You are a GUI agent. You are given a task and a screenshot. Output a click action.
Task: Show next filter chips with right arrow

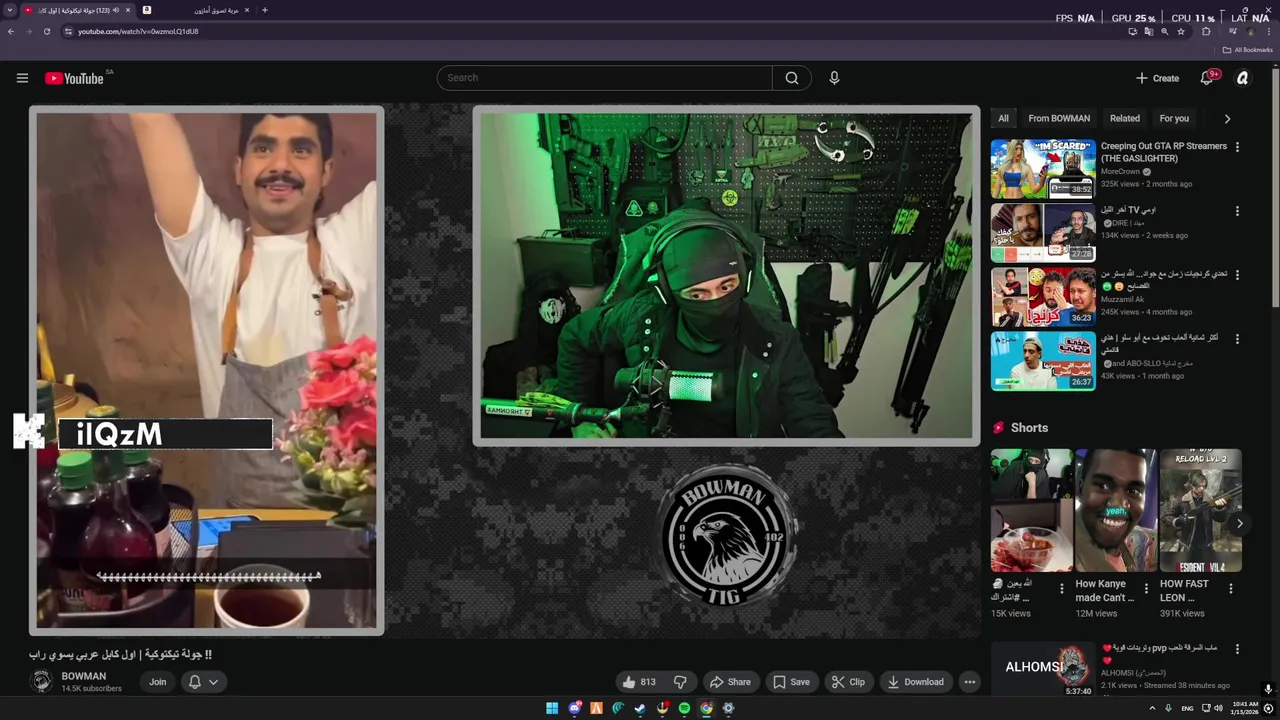(x=1227, y=118)
